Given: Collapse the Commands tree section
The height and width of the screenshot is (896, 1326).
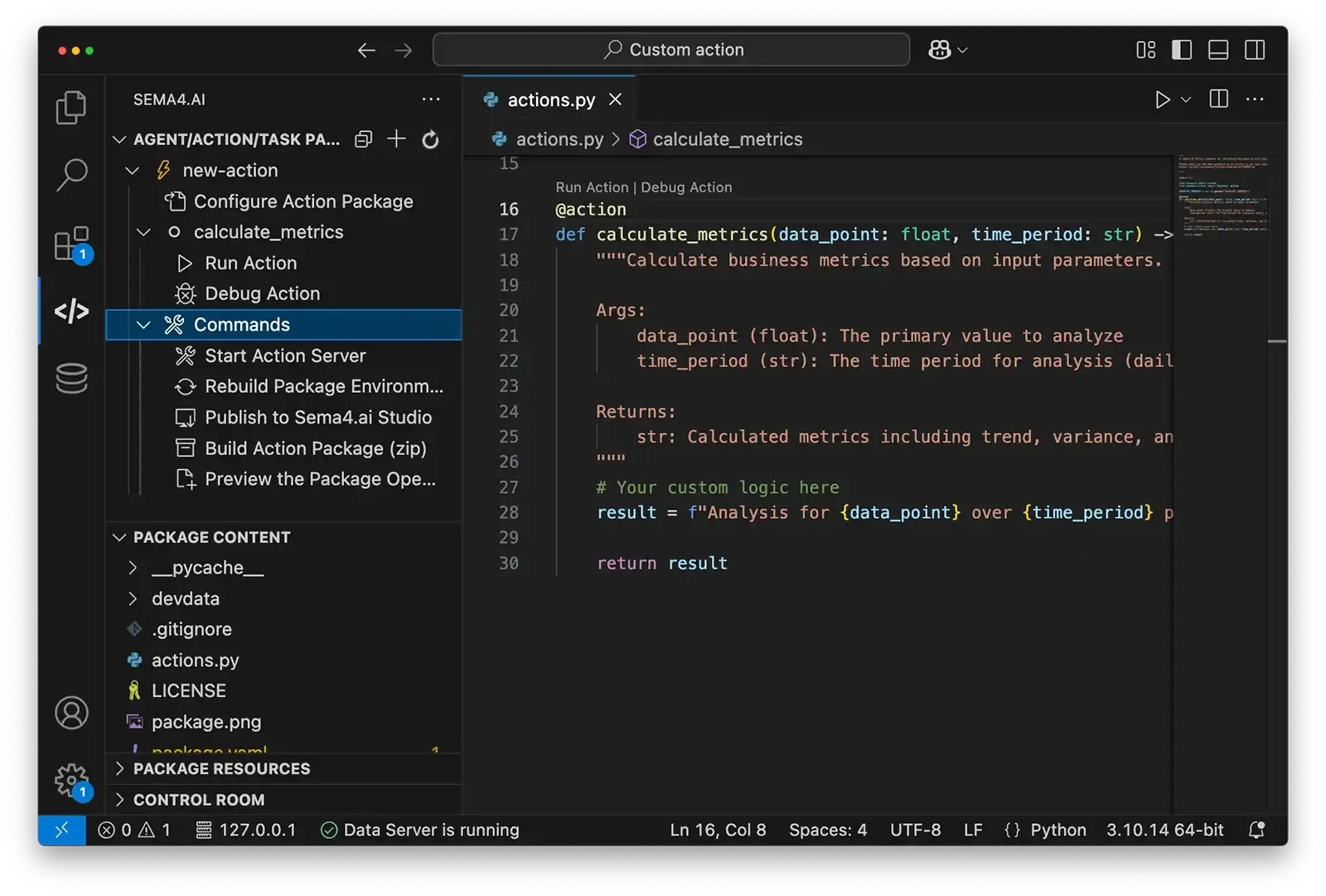Looking at the screenshot, I should click(x=143, y=325).
